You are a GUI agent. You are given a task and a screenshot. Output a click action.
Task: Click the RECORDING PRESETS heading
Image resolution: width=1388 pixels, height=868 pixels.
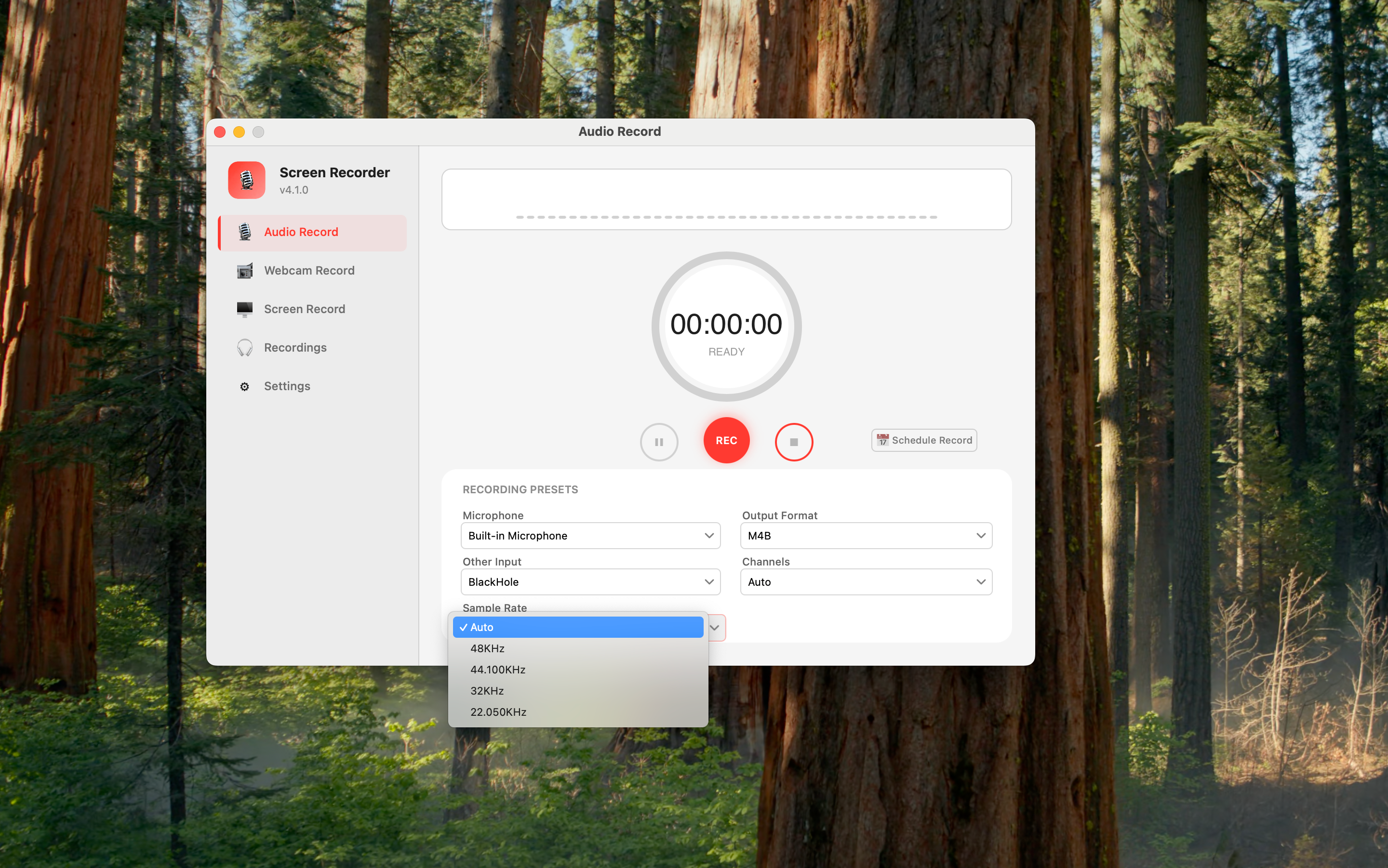[x=520, y=490]
